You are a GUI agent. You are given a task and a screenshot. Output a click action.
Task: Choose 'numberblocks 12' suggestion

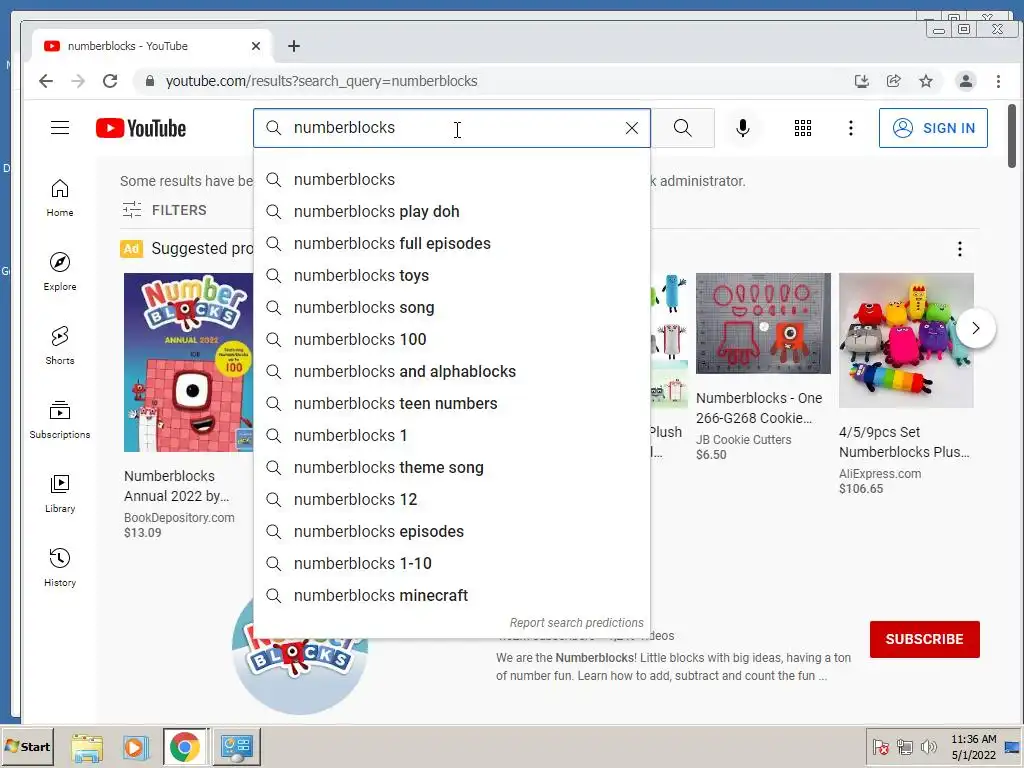[452, 500]
